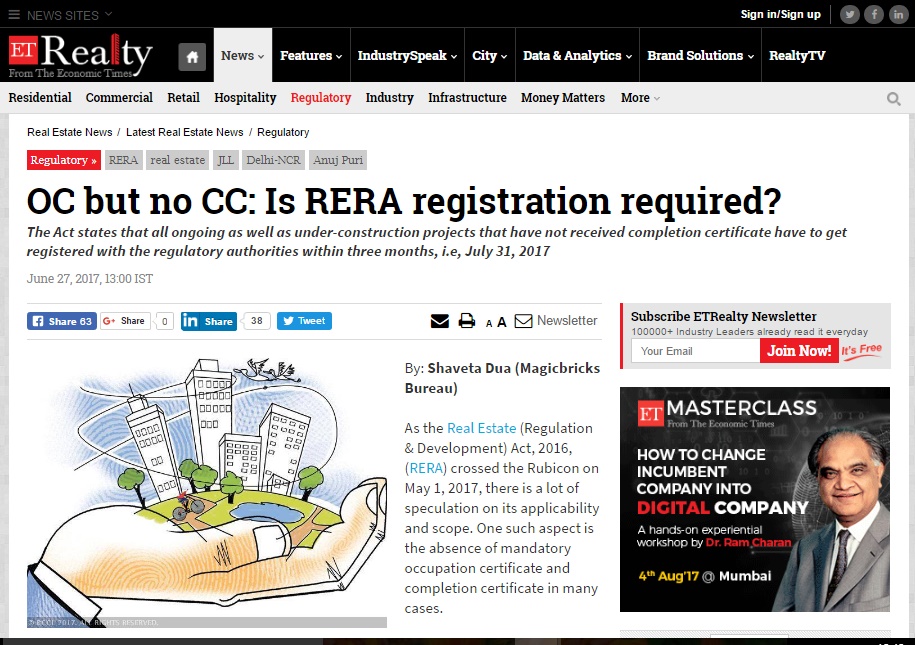This screenshot has width=915, height=645.
Task: Open Regulatory breadcrumb link
Action: 283,133
